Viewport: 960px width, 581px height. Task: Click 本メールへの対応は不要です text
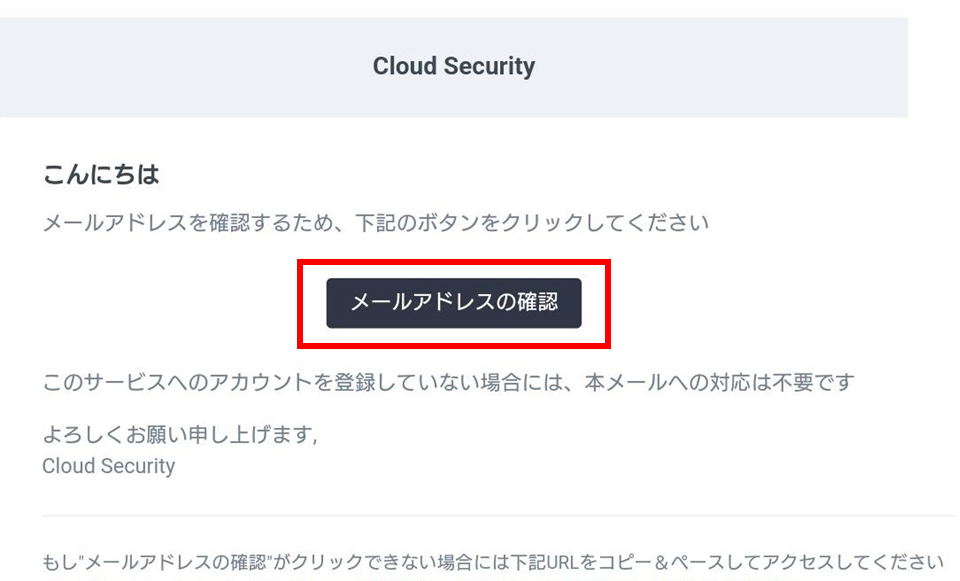click(x=719, y=382)
